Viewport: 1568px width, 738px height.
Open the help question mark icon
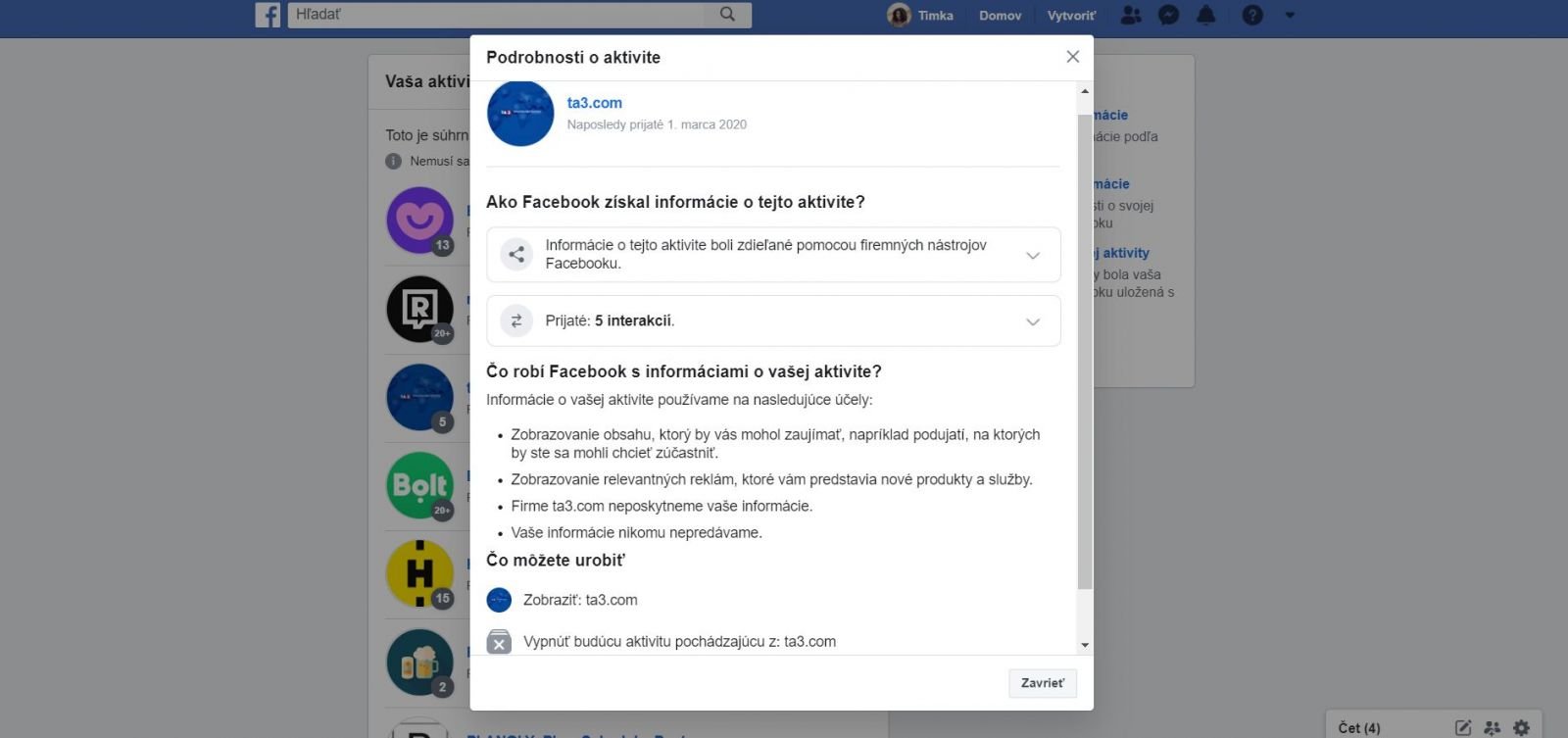pos(1252,15)
